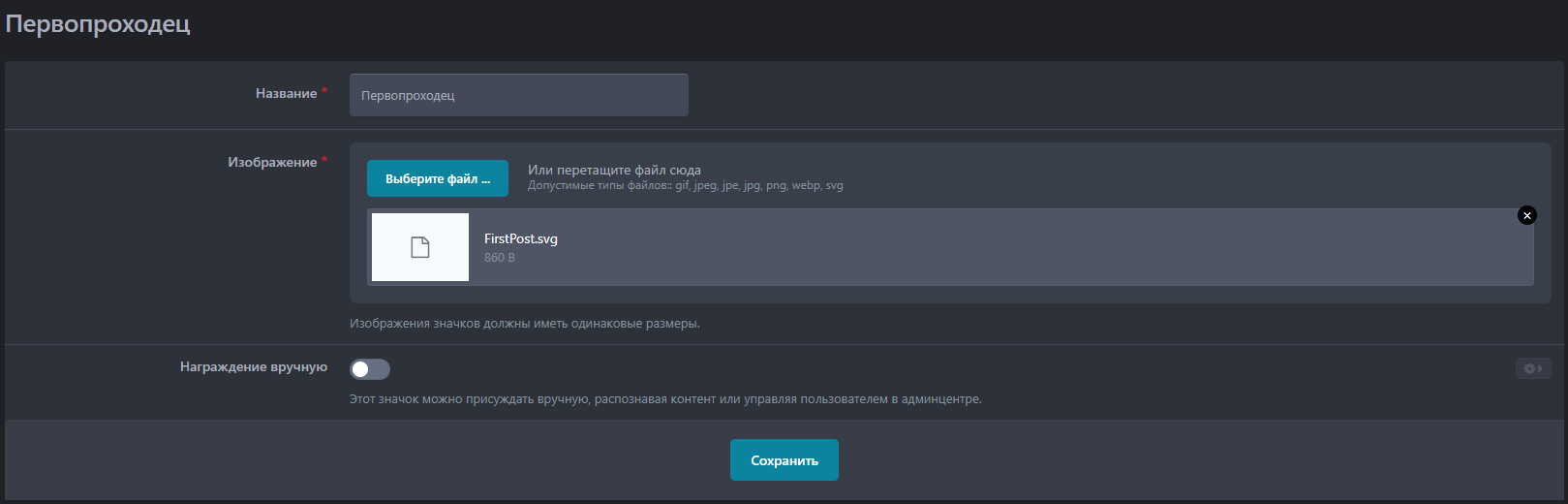This screenshot has height=504, width=1568.
Task: Focus the Название text field
Action: pyautogui.click(x=518, y=95)
